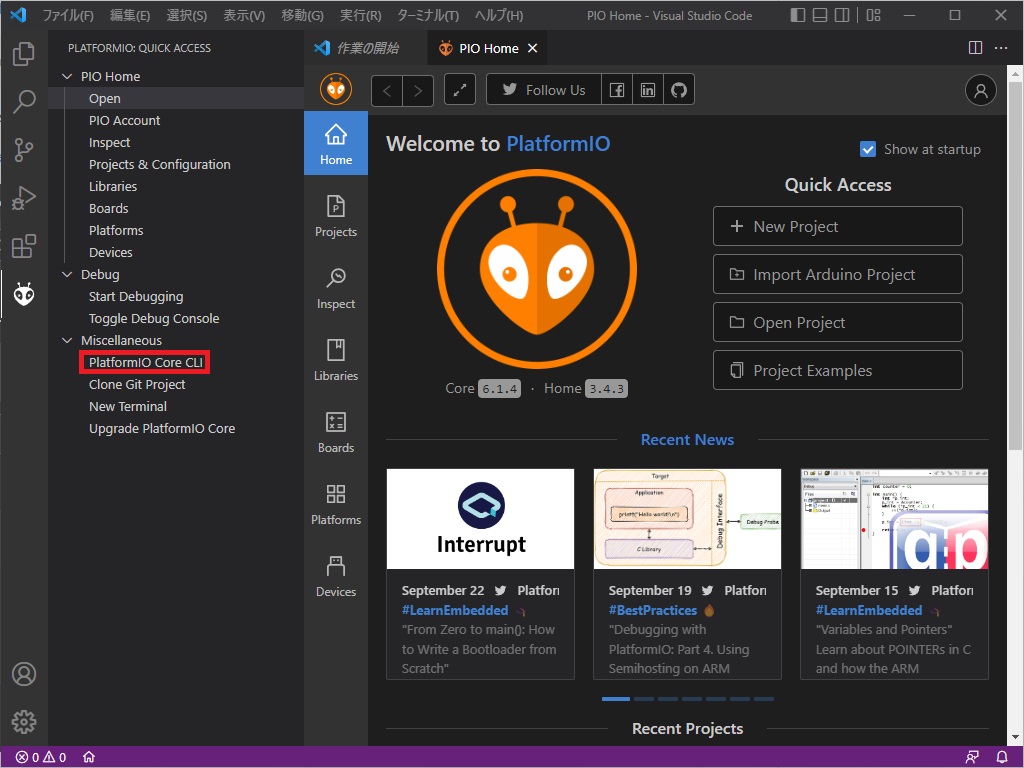Open Extensions view in activity bar
1024x768 pixels.
(24, 246)
